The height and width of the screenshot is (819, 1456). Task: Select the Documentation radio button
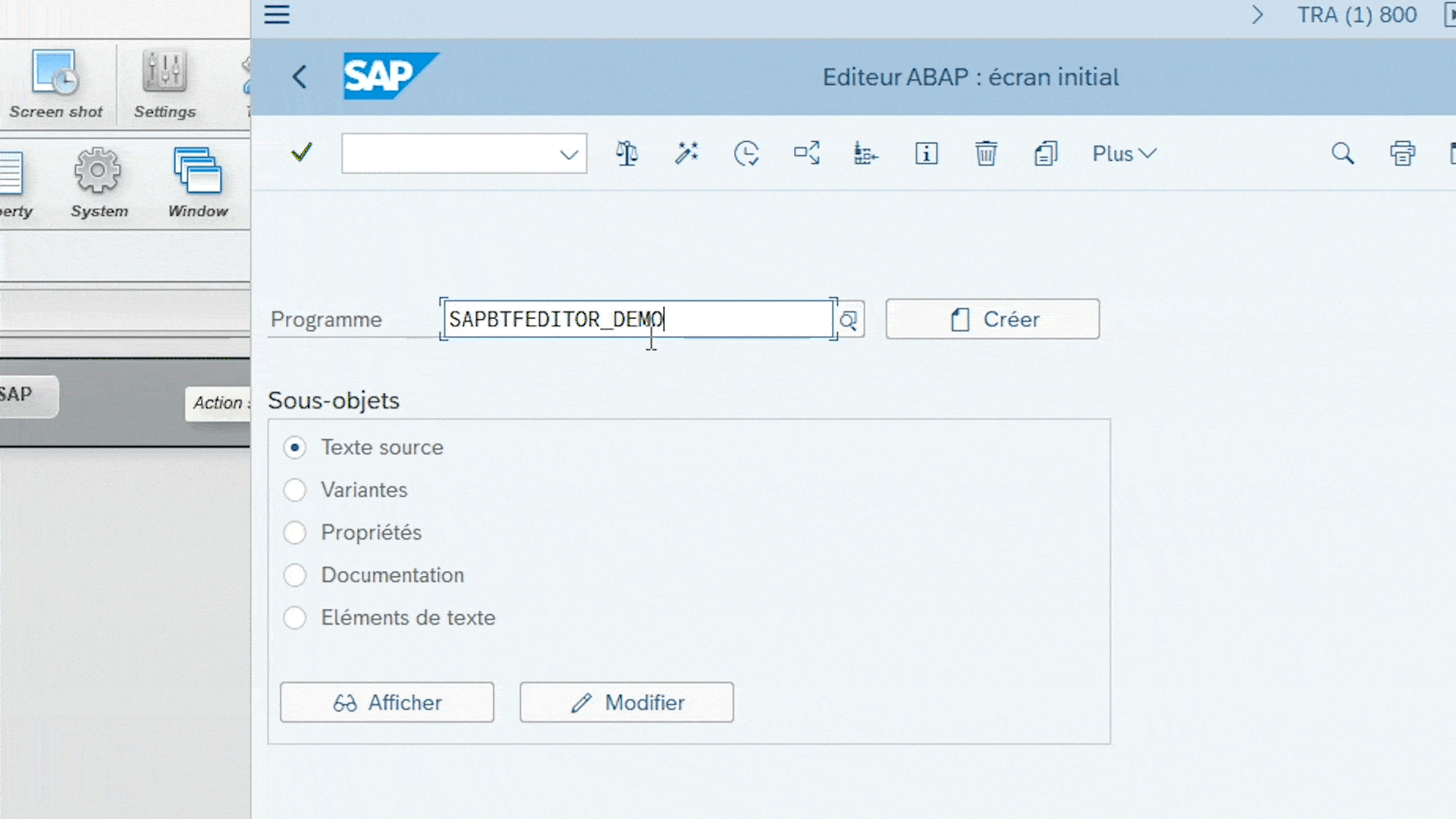pyautogui.click(x=294, y=575)
